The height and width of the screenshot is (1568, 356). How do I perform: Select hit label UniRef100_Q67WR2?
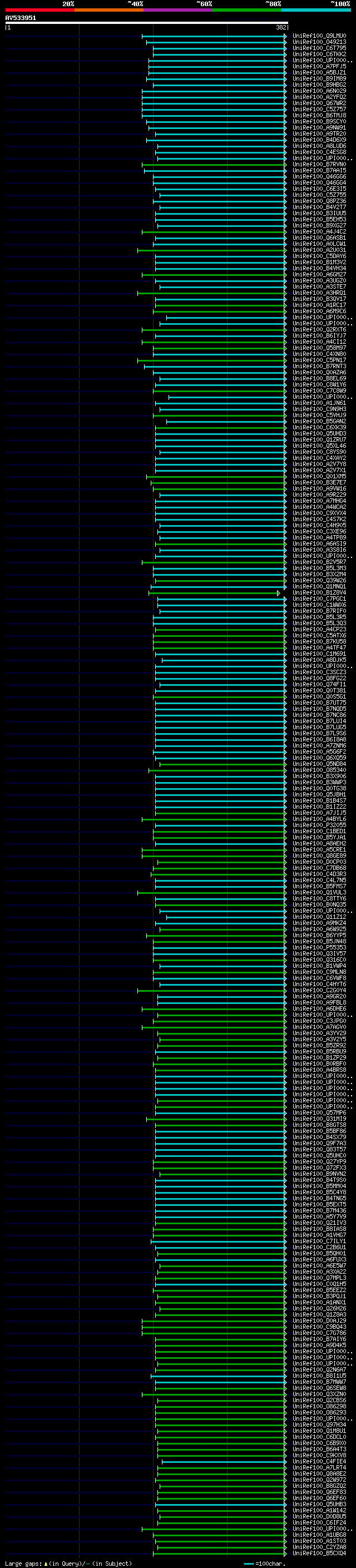pos(319,103)
